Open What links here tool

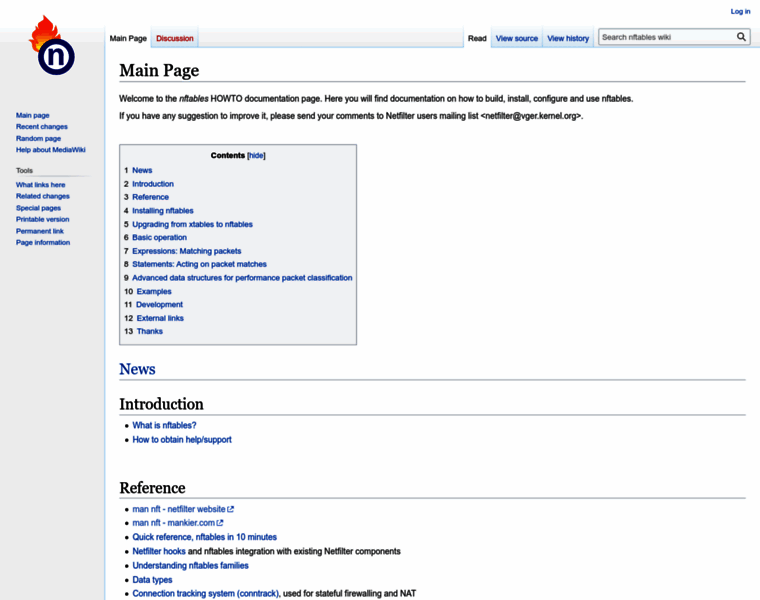pyautogui.click(x=40, y=185)
